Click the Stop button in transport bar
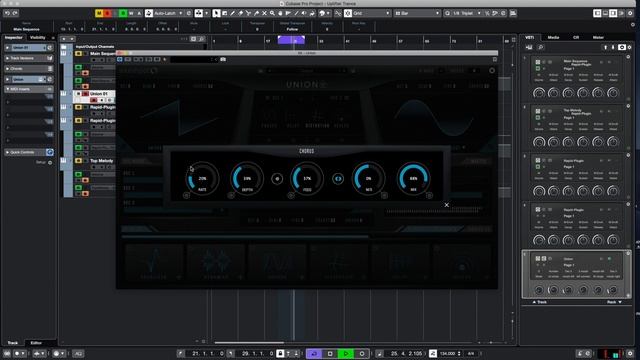 tap(330, 353)
